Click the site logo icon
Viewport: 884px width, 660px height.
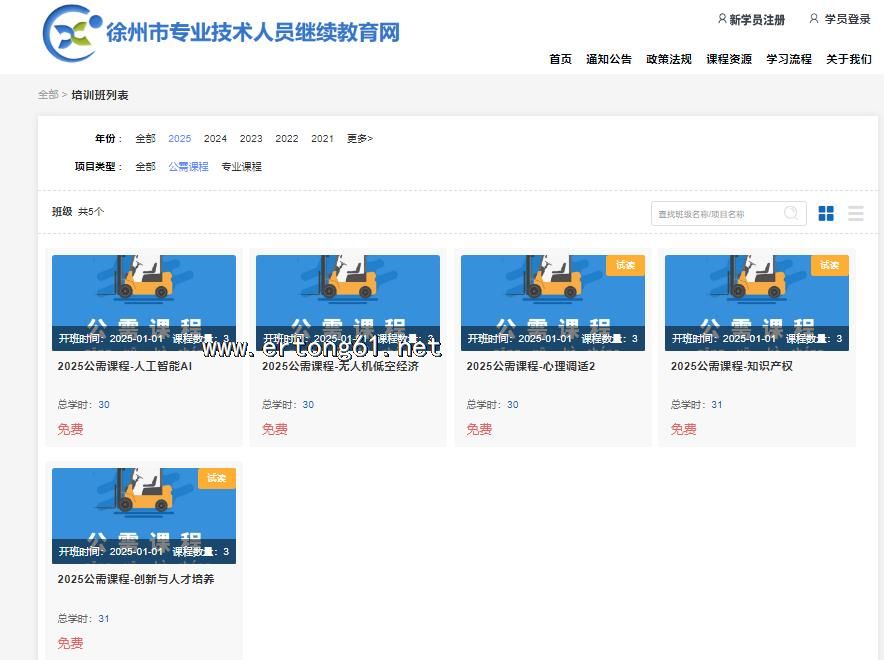71,32
